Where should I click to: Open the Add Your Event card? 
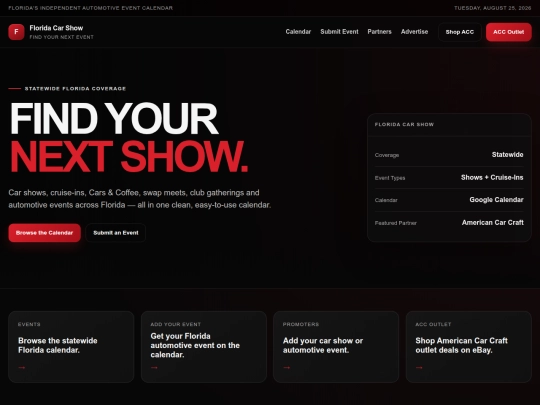point(204,347)
